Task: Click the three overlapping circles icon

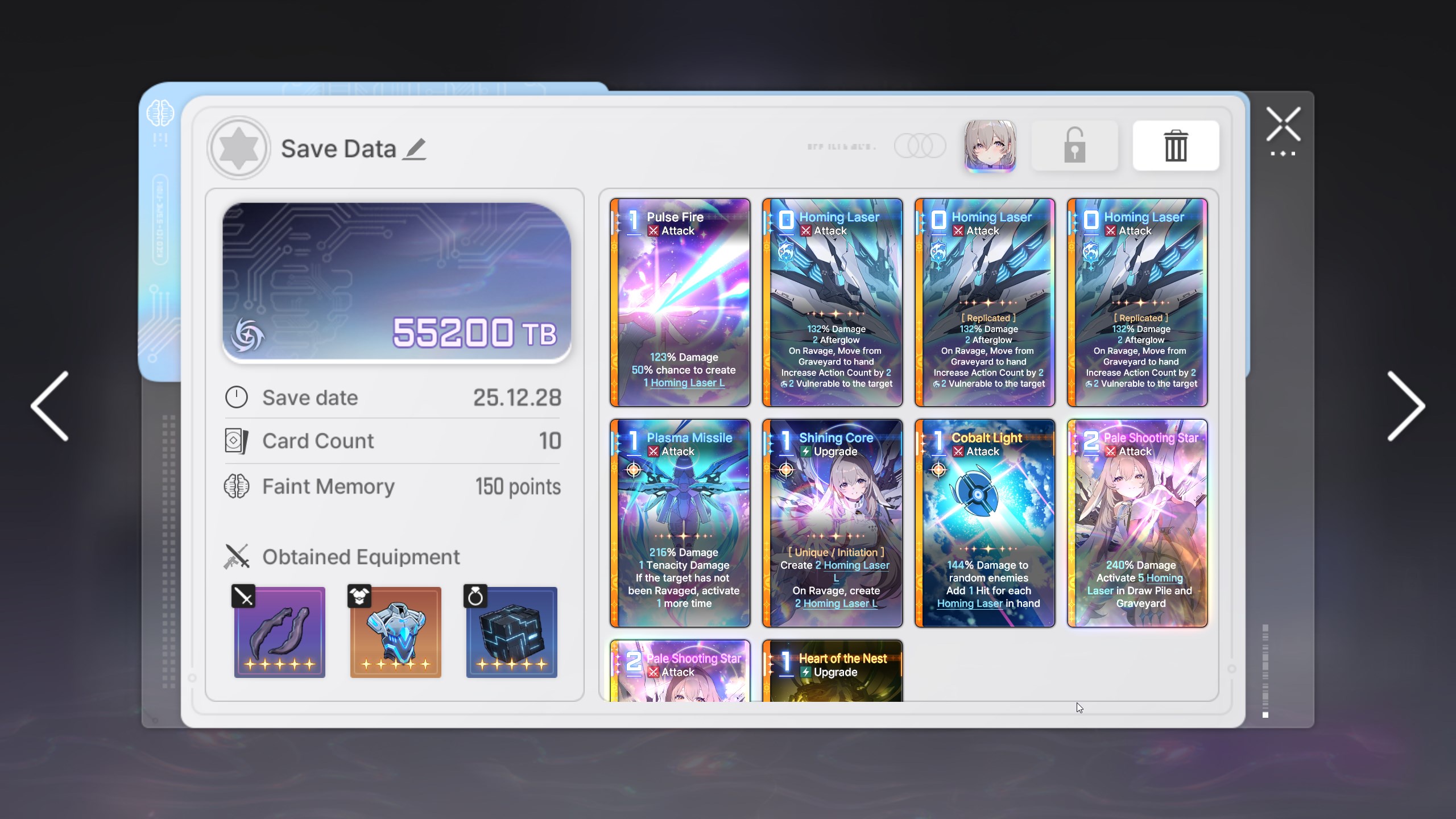Action: point(920,146)
